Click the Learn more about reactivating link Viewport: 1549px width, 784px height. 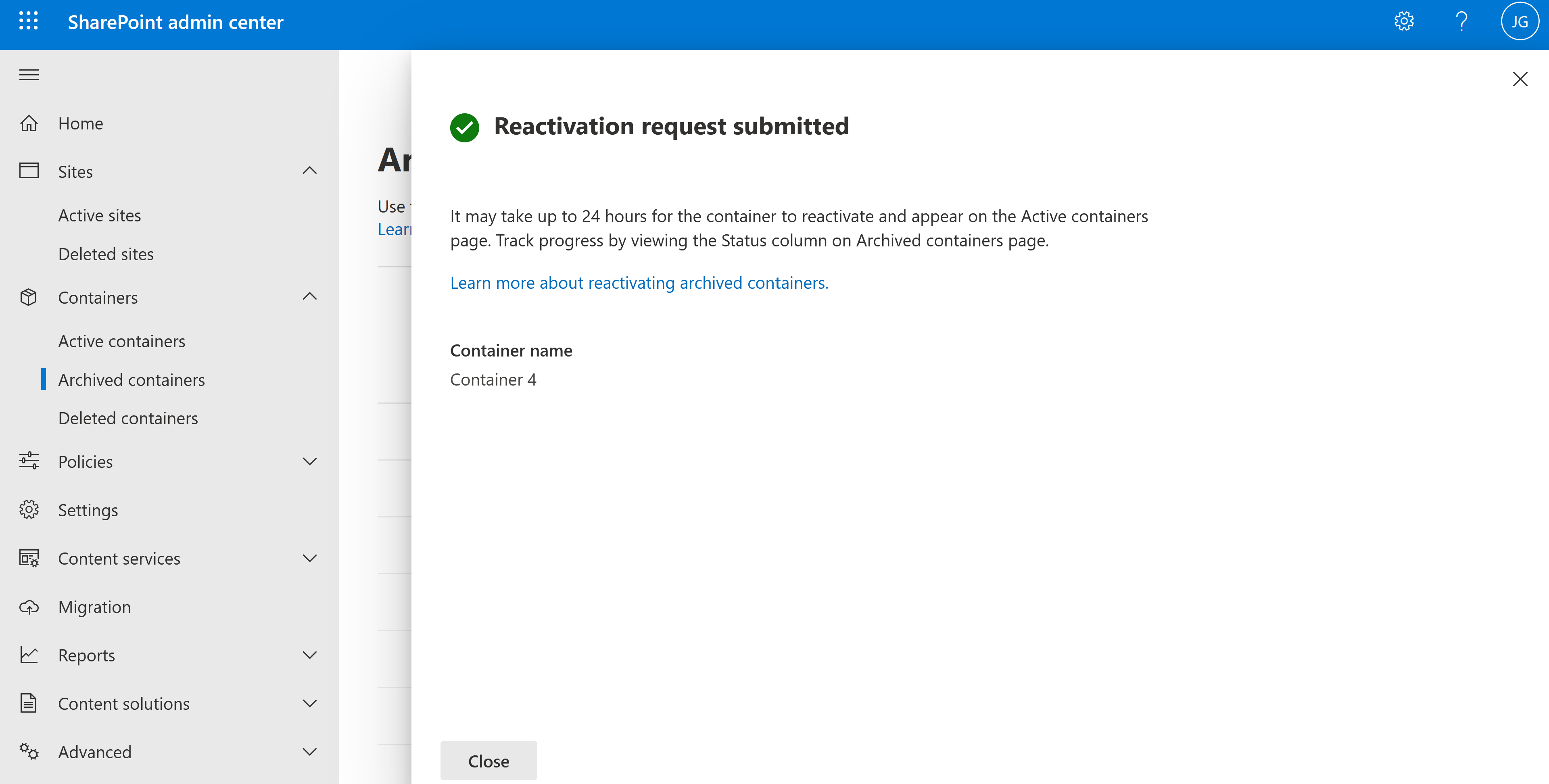tap(639, 282)
